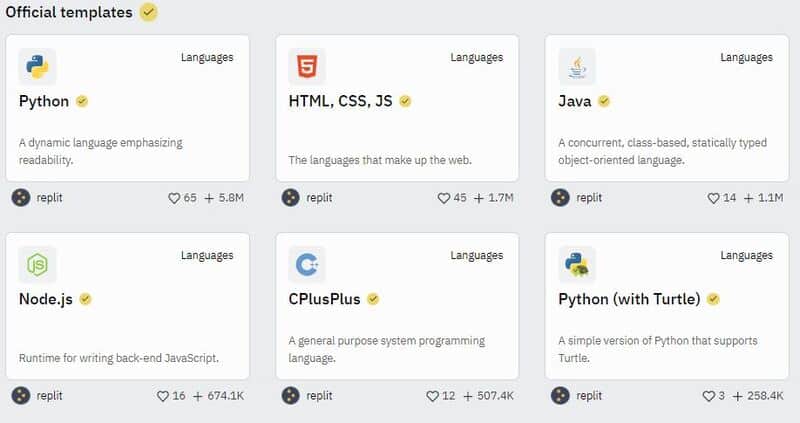This screenshot has height=423, width=800.
Task: Click 'A general purpose system programming language' text
Action: point(387,350)
